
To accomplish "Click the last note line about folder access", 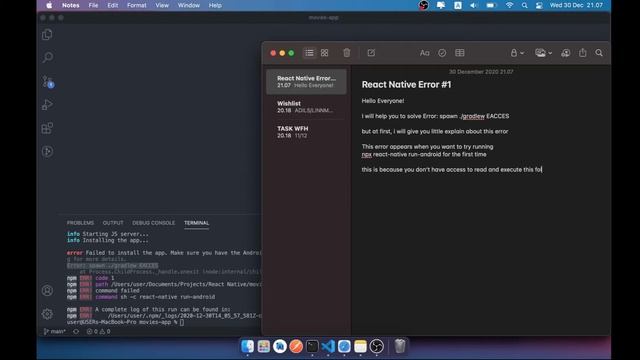I will click(451, 169).
